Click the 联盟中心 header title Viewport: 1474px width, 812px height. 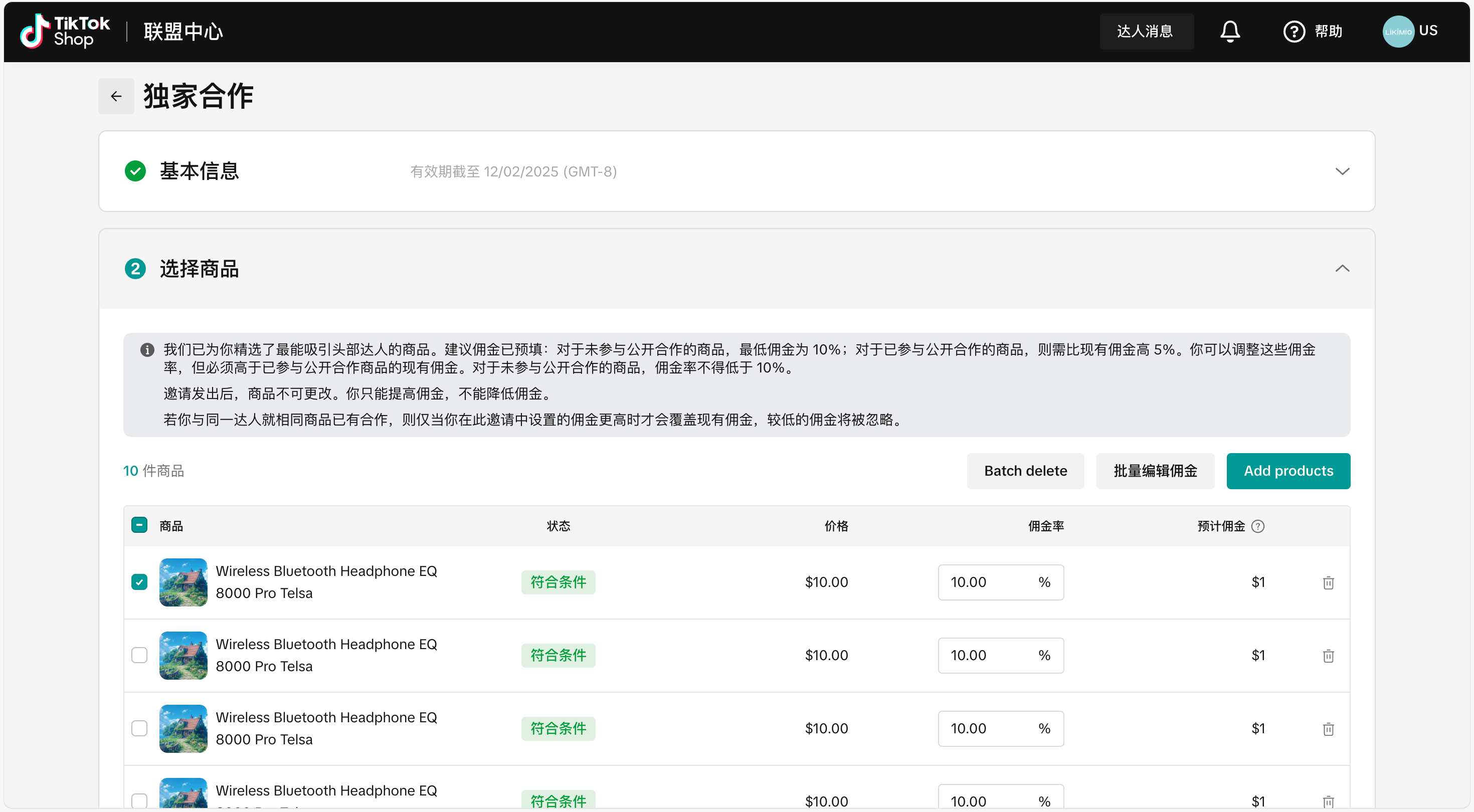pos(183,32)
